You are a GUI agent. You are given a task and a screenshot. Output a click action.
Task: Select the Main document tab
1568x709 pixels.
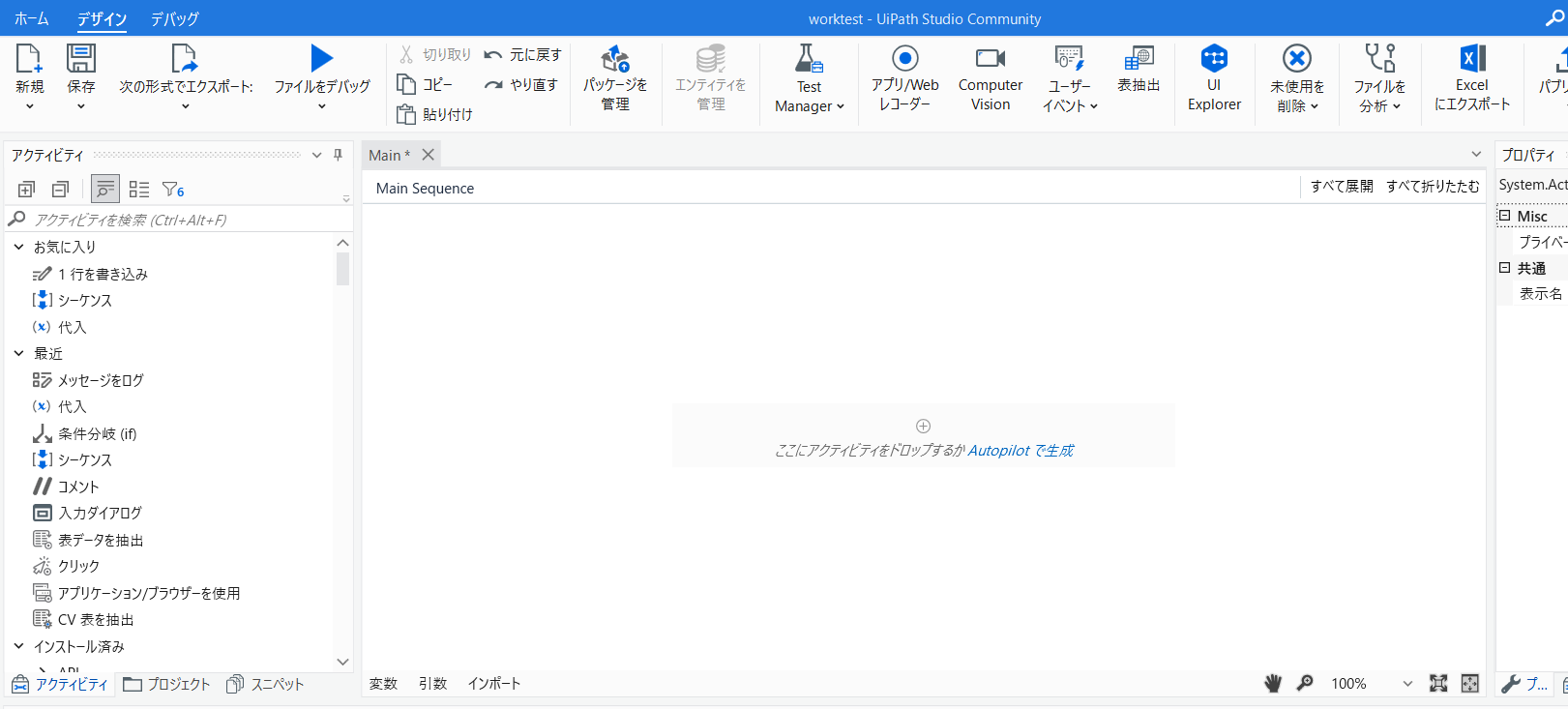(x=389, y=155)
